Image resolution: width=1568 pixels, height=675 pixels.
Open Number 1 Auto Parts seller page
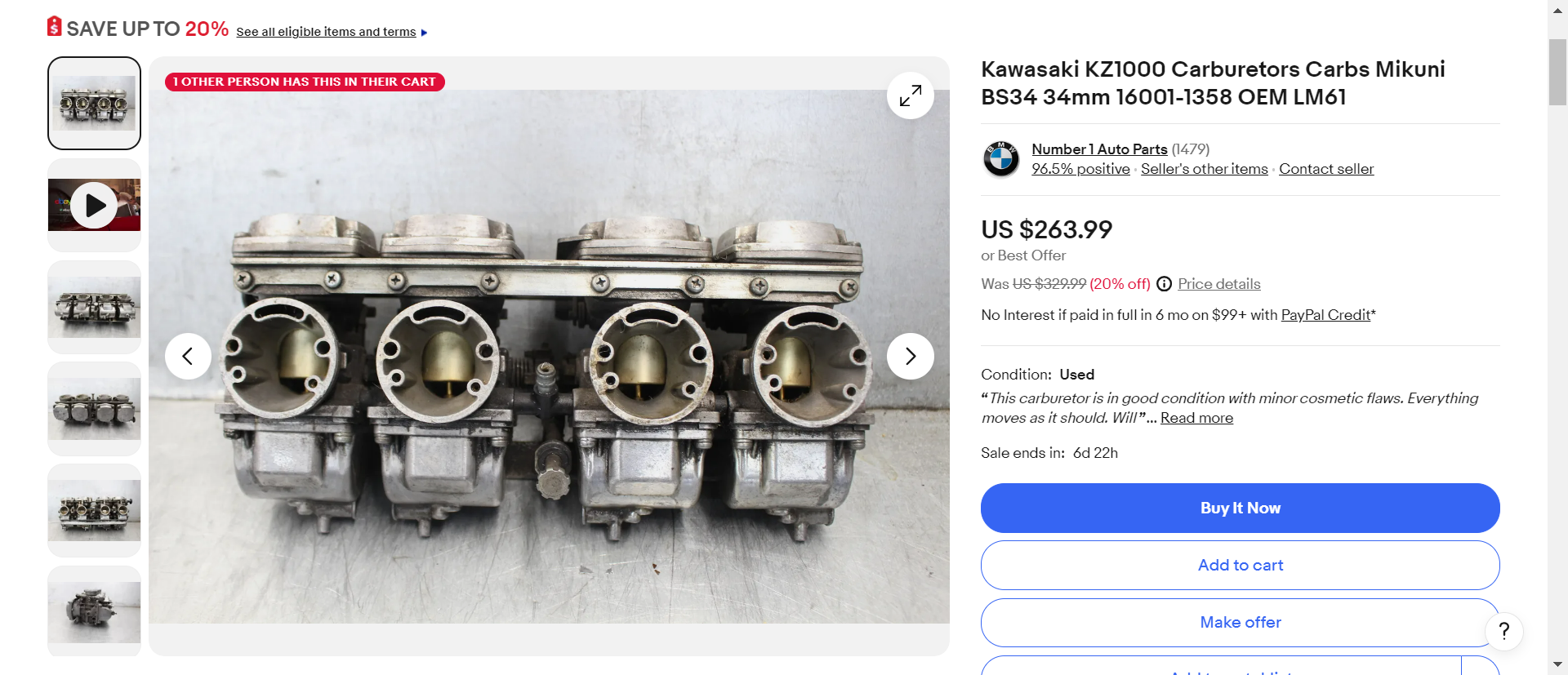tap(1098, 149)
